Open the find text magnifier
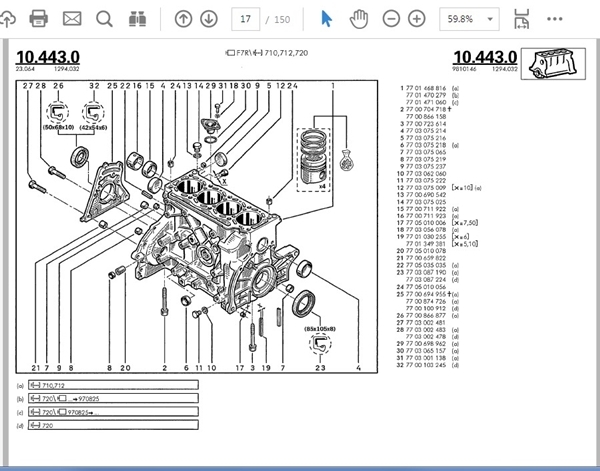 104,19
